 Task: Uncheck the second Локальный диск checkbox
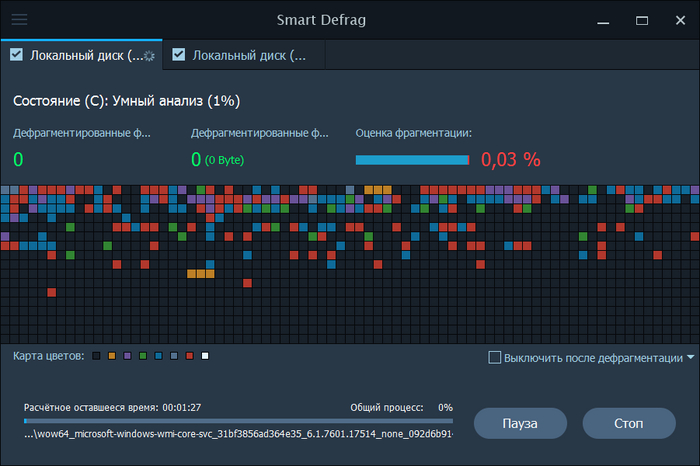coord(179,55)
